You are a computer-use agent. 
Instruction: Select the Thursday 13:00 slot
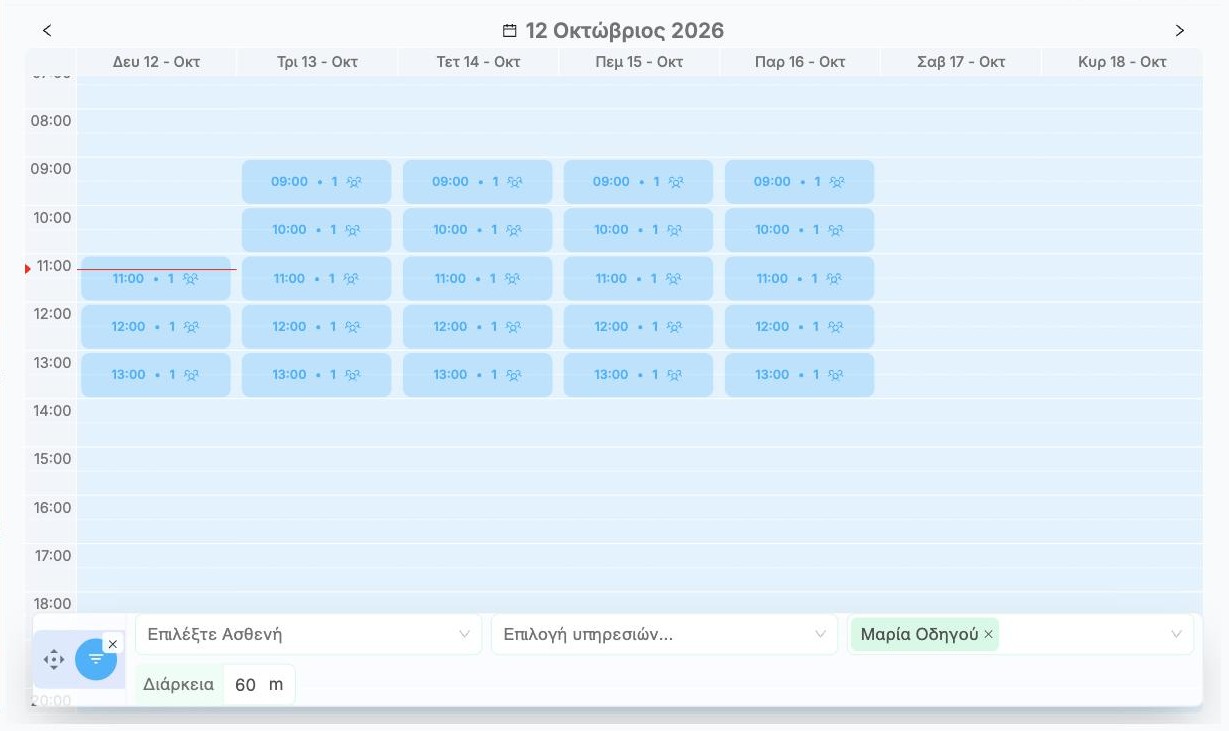639,375
